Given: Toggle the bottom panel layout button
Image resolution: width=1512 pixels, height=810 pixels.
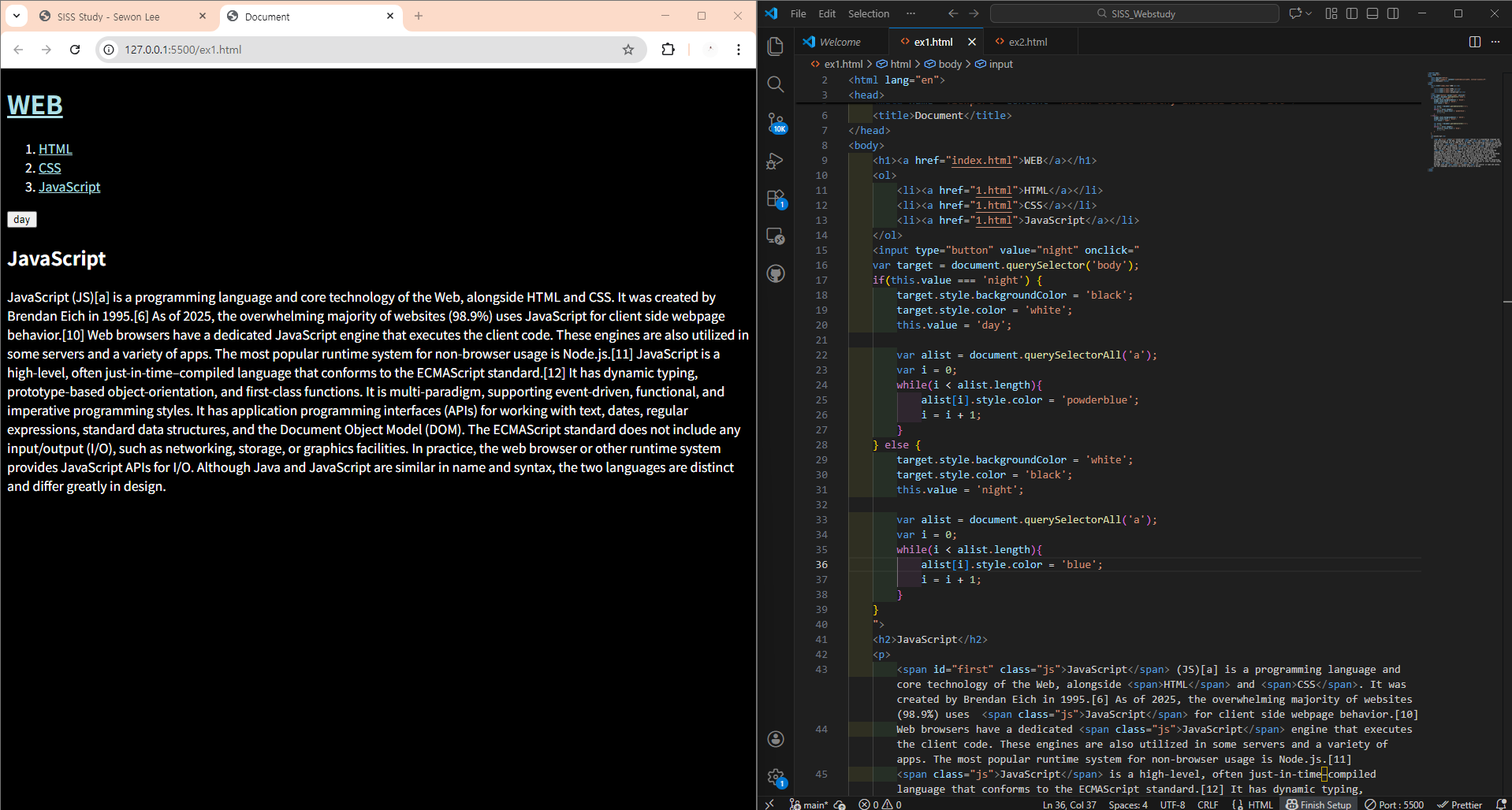Looking at the screenshot, I should point(1372,13).
